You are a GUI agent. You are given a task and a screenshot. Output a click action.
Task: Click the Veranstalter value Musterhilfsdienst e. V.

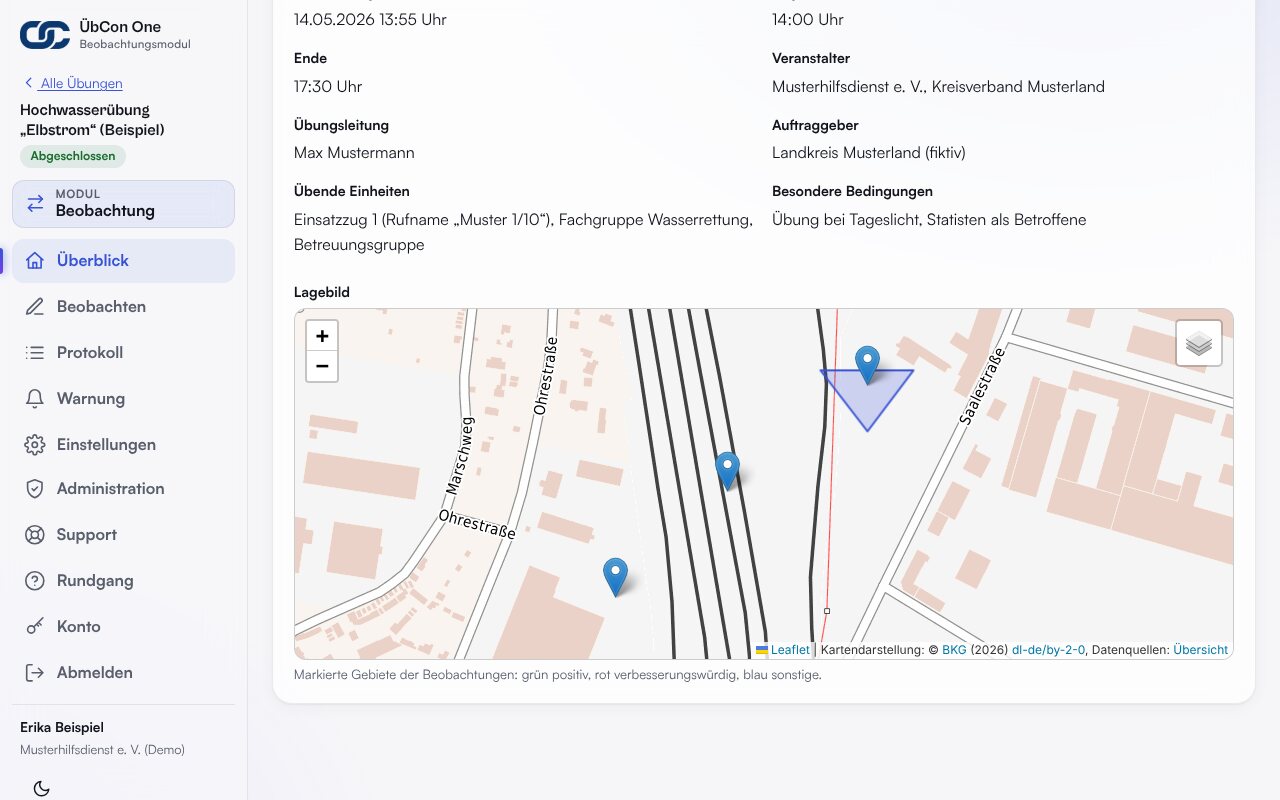pos(938,87)
